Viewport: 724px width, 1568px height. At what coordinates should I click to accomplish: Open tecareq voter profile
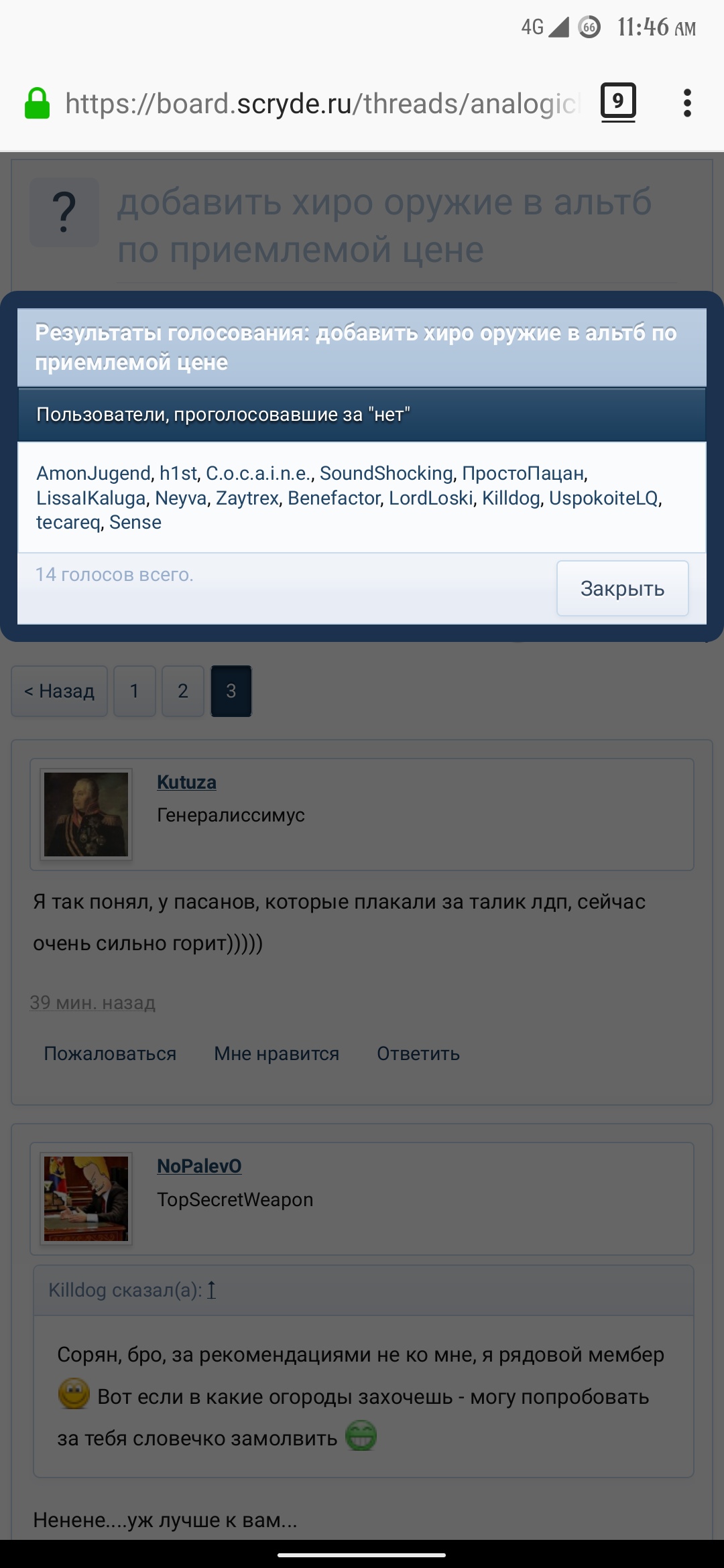pos(68,522)
